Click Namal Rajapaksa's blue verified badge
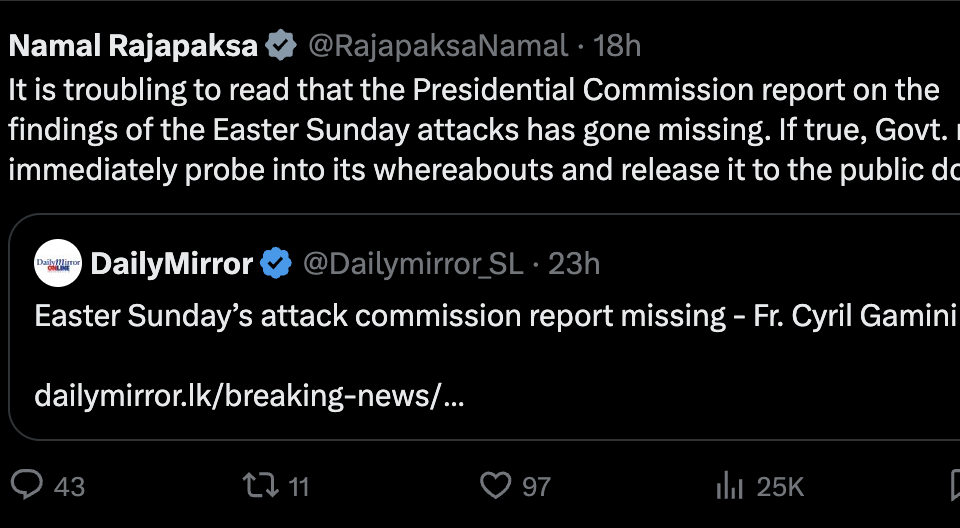Screen dimensions: 960x528 pyautogui.click(x=281, y=45)
